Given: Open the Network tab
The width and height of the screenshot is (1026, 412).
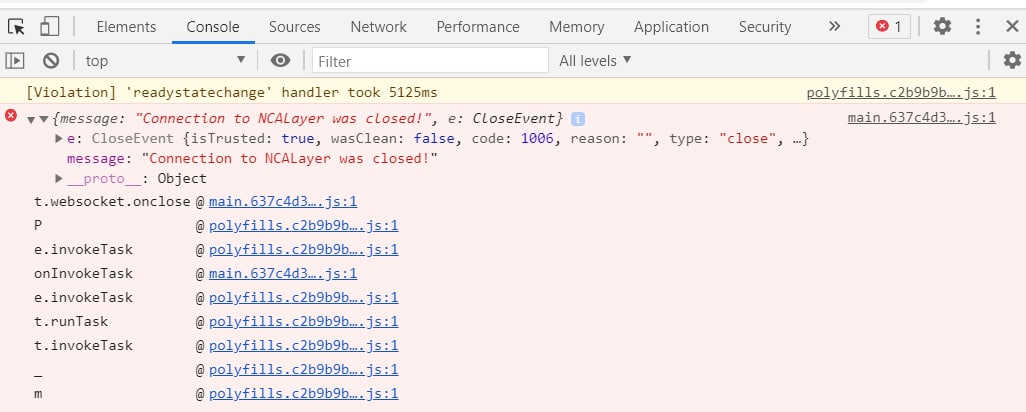Looking at the screenshot, I should [x=378, y=27].
